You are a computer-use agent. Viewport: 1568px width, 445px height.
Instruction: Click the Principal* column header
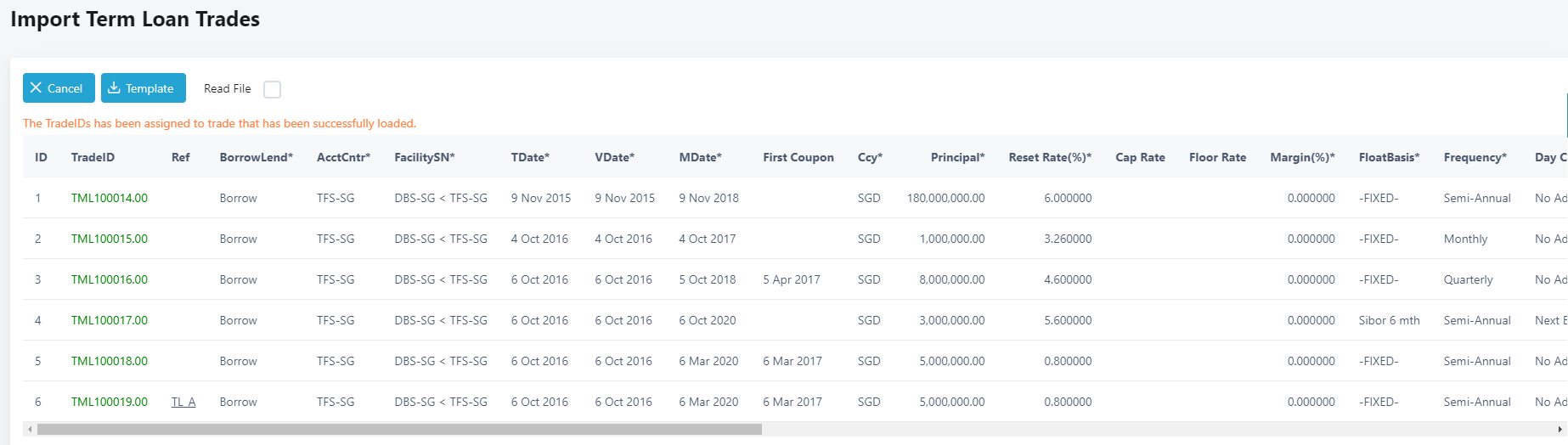957,157
